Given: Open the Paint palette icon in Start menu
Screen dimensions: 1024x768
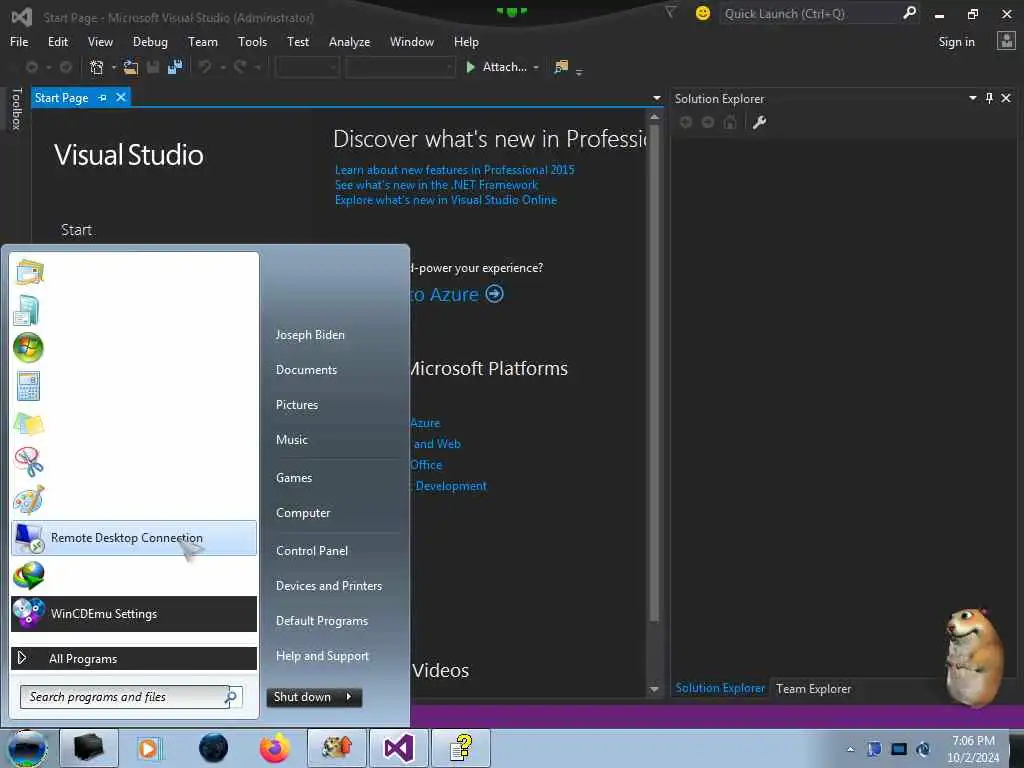Looking at the screenshot, I should [28, 500].
